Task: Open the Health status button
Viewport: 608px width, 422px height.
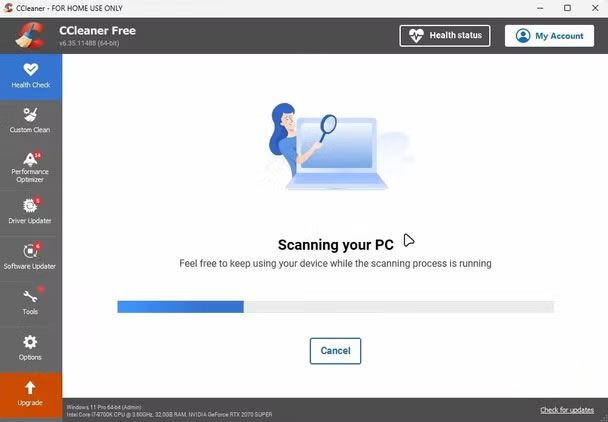Action: coord(445,36)
